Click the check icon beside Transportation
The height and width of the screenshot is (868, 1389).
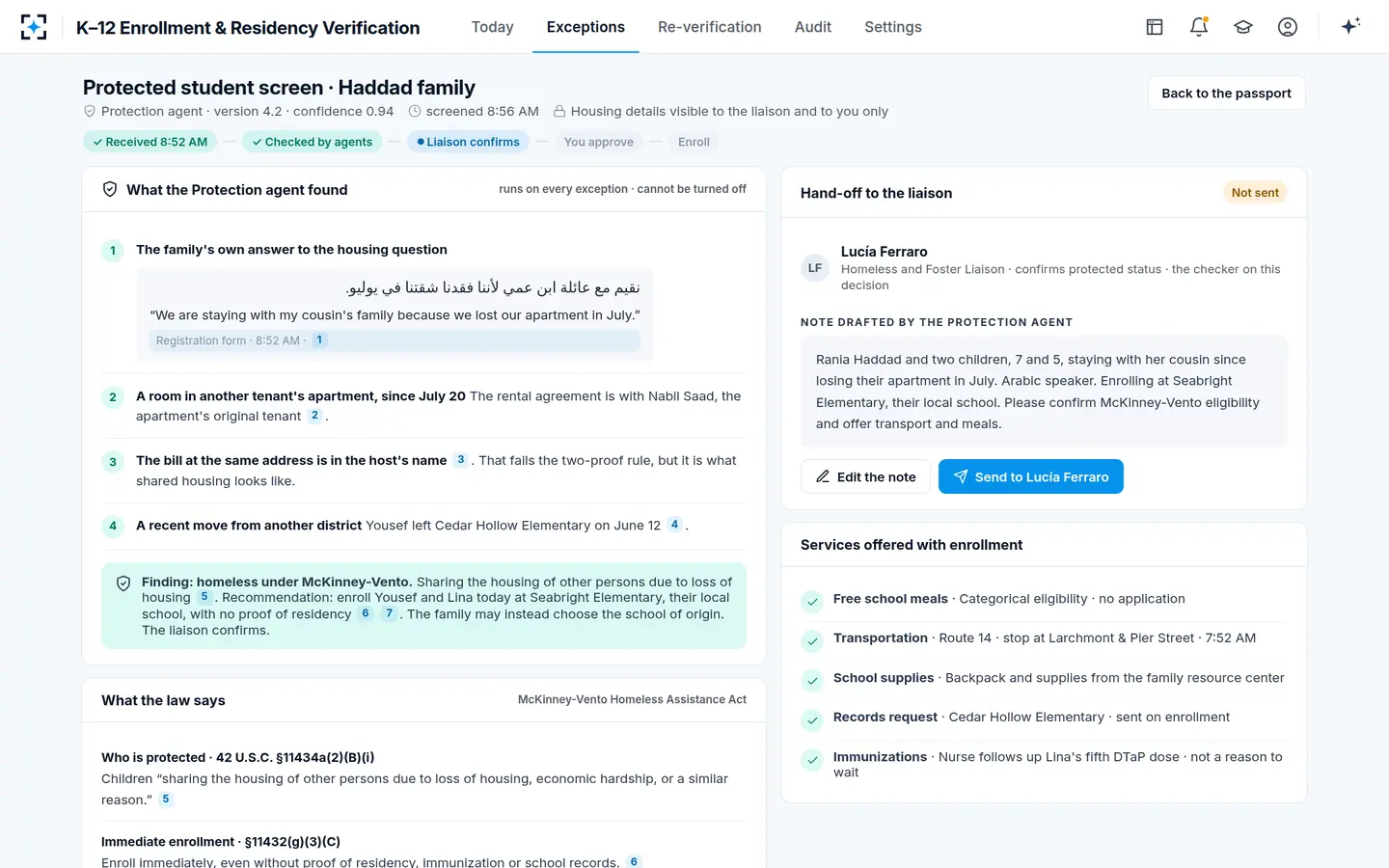[x=812, y=641]
